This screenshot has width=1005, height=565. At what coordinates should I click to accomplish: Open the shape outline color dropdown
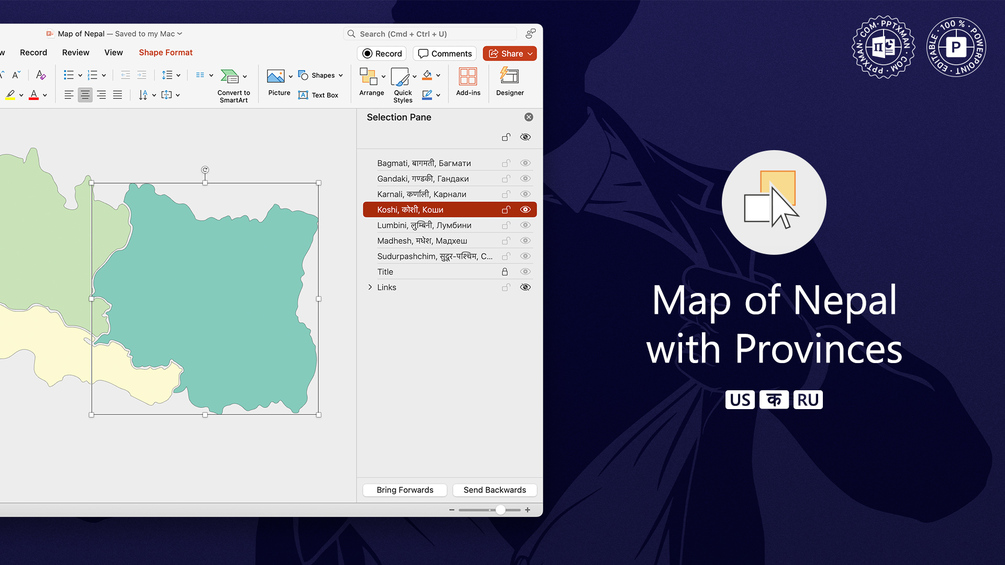[x=438, y=95]
